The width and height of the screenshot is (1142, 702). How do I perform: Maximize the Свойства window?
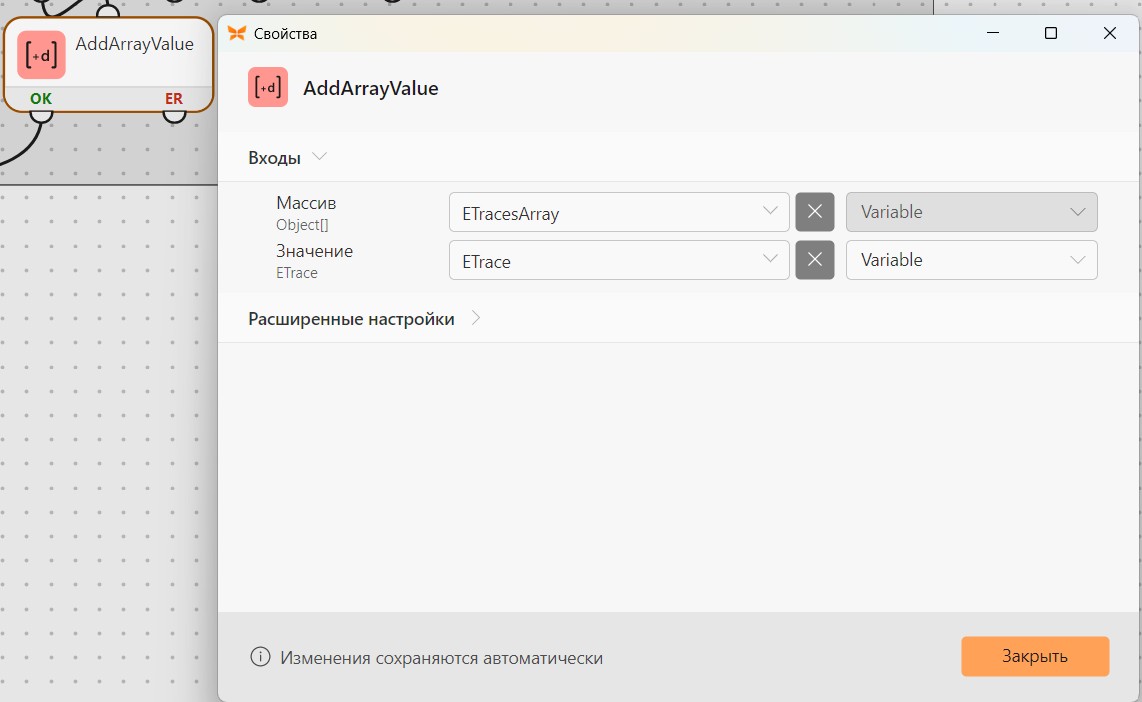[1051, 33]
